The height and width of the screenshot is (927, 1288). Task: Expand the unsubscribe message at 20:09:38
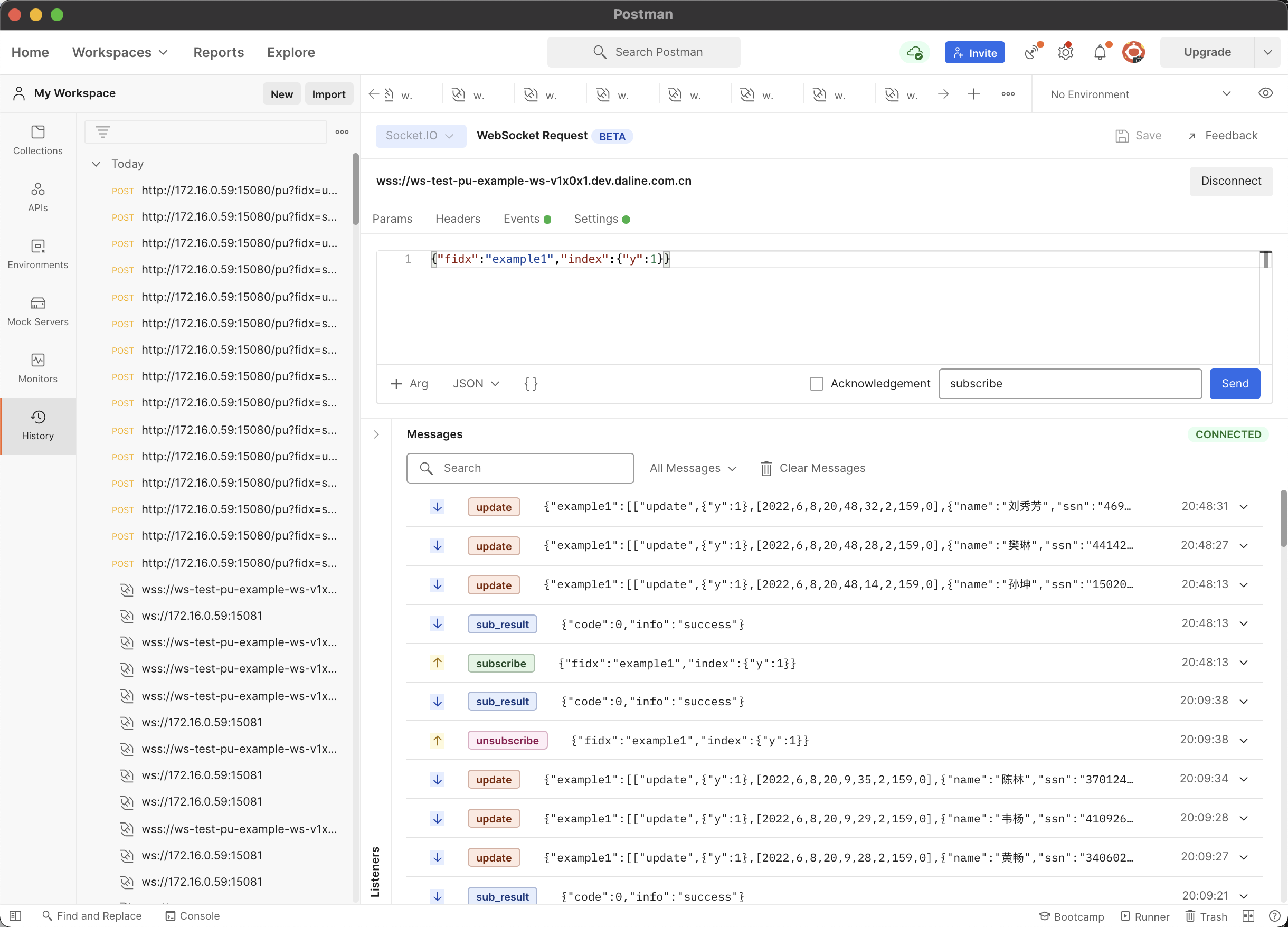pos(1244,740)
